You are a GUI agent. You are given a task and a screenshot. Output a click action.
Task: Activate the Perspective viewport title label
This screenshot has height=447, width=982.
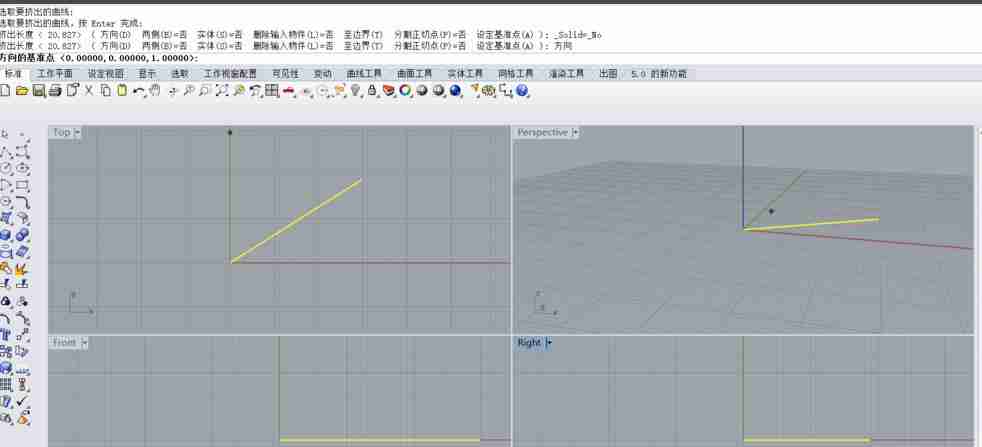(x=542, y=132)
